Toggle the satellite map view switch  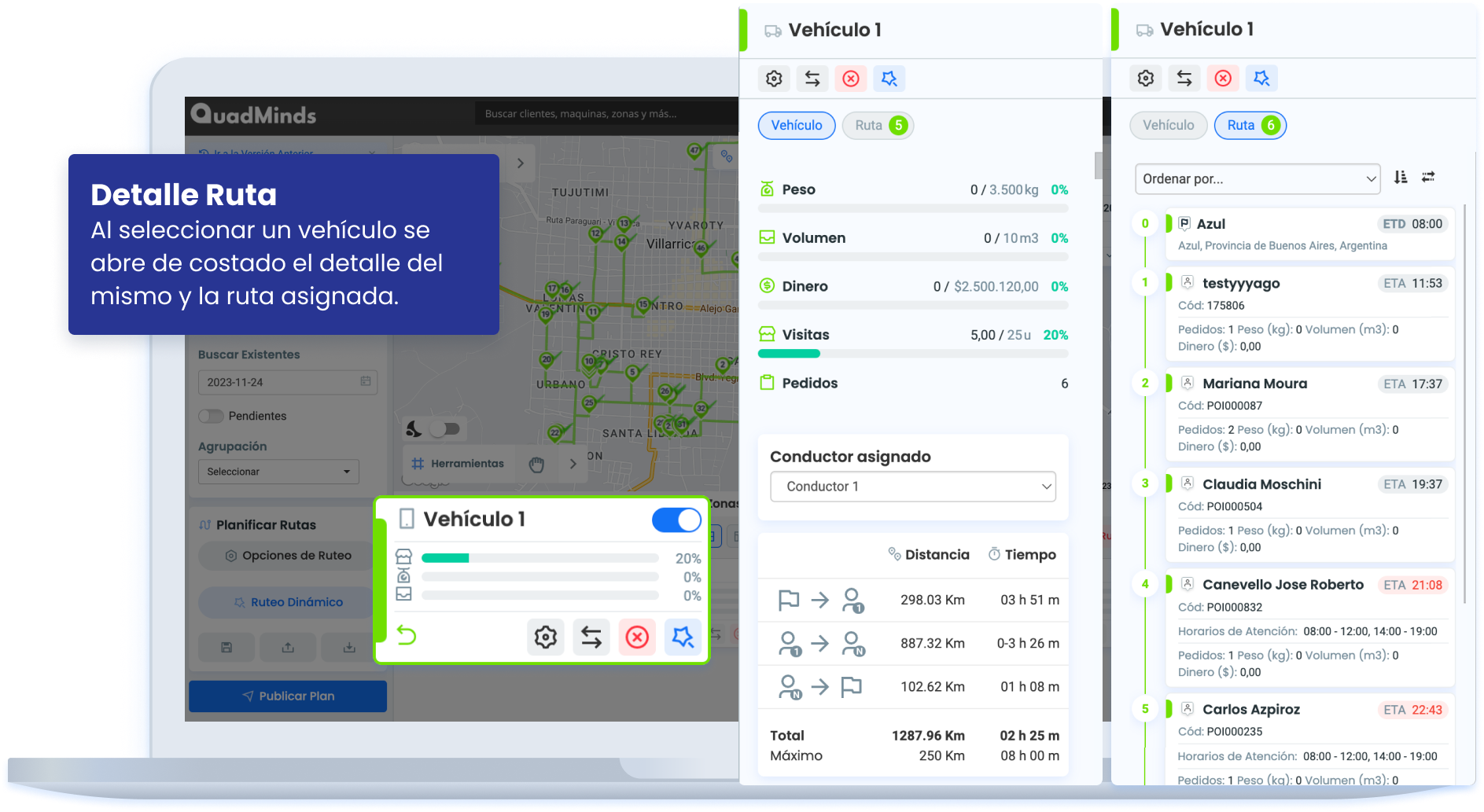point(444,428)
